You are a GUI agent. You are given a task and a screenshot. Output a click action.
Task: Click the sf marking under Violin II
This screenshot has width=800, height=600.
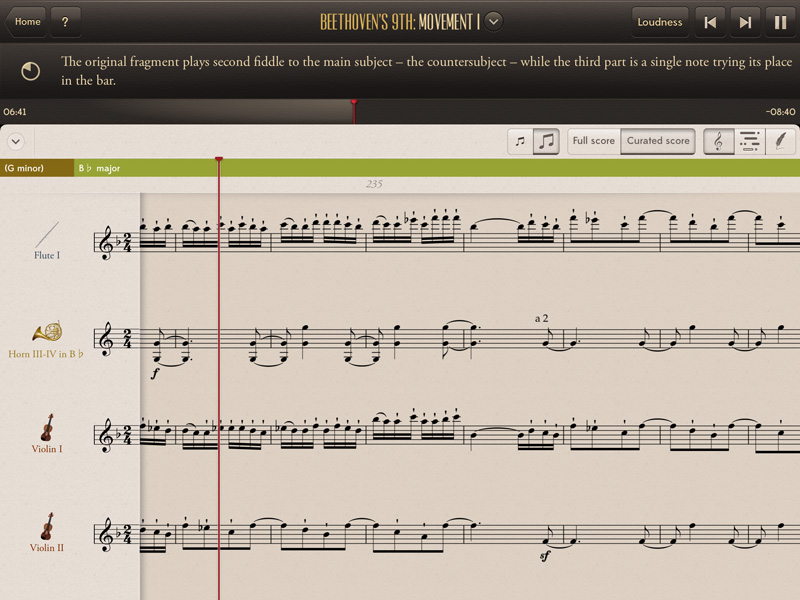545,556
